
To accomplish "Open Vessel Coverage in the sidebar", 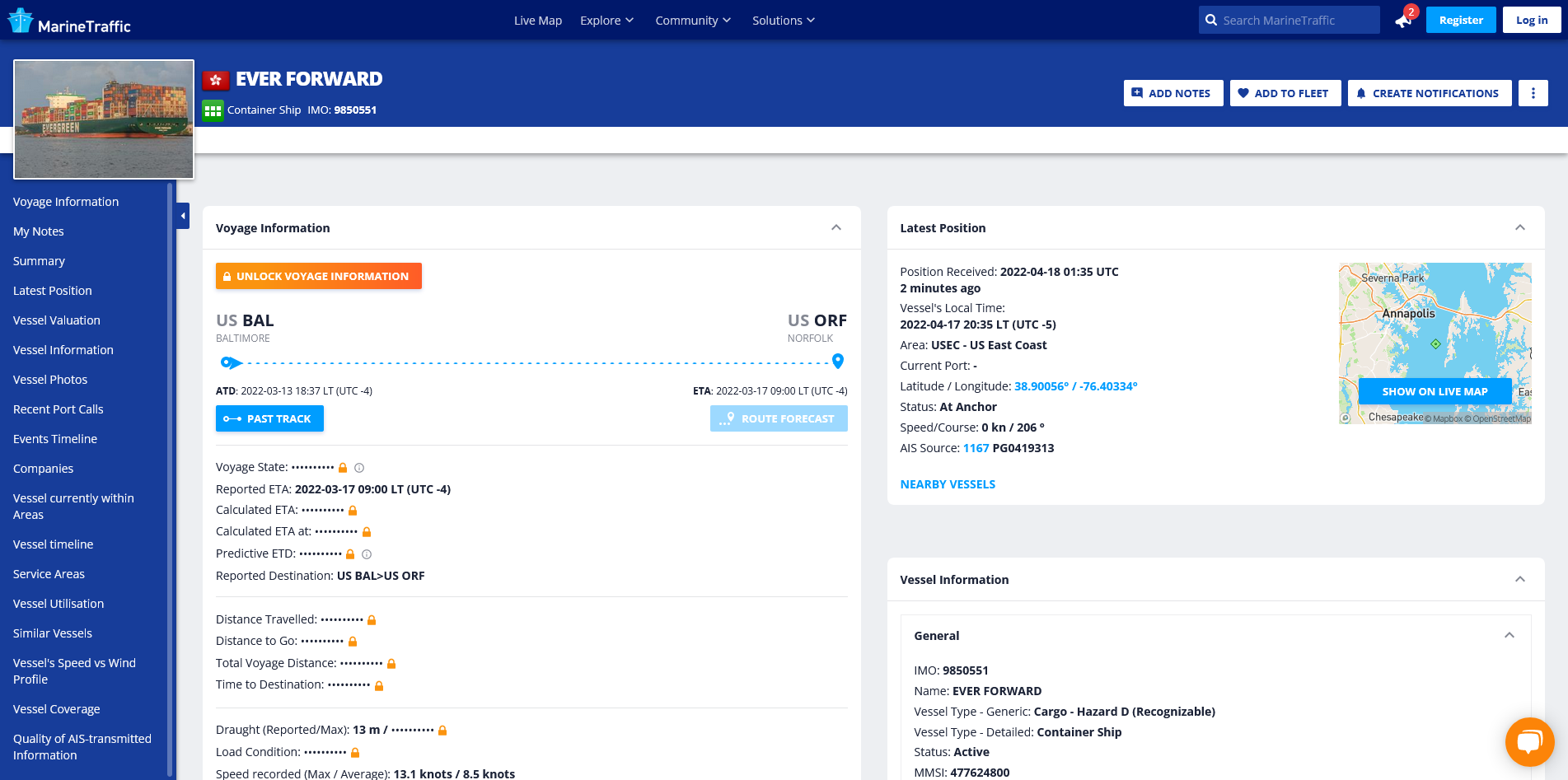I will pos(57,709).
